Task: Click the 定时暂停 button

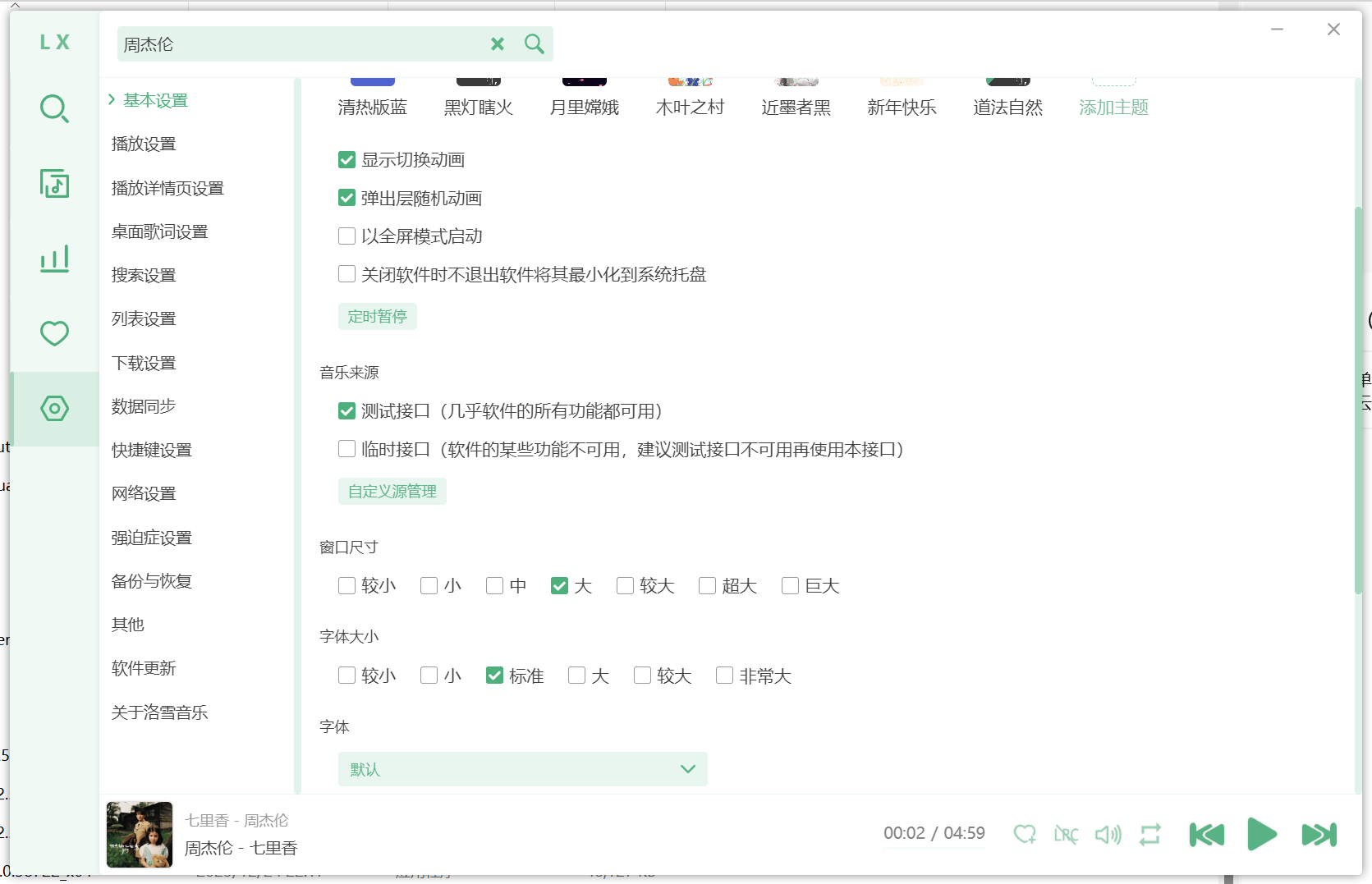Action: click(x=377, y=317)
